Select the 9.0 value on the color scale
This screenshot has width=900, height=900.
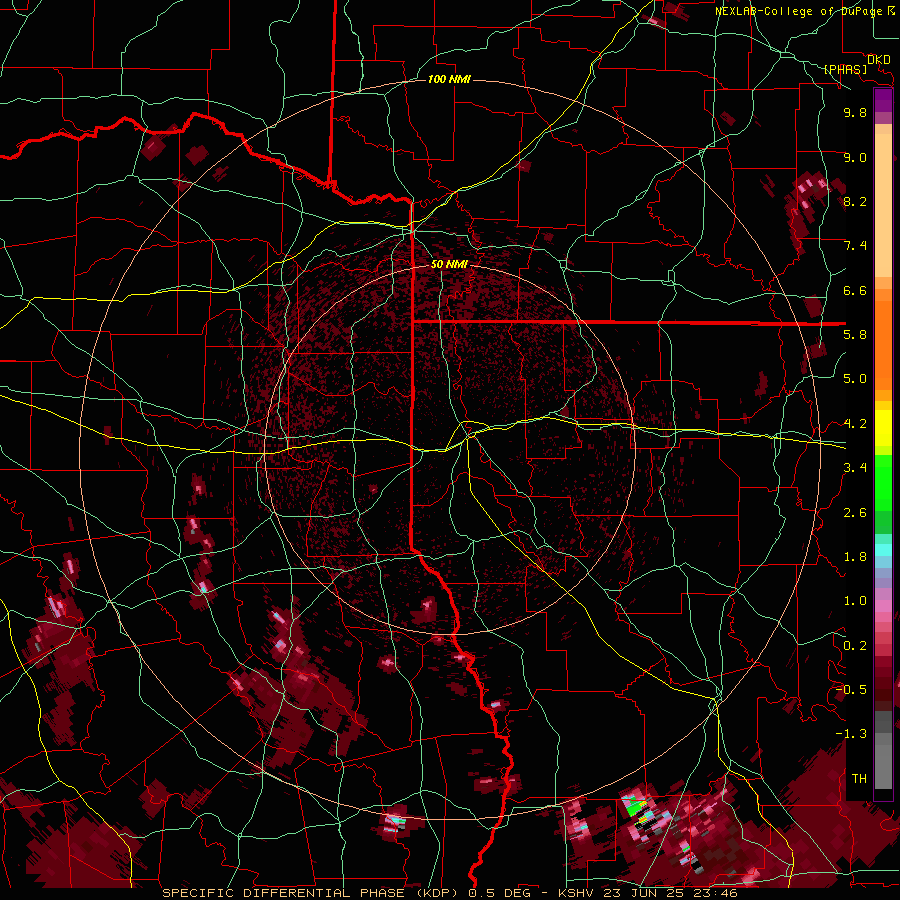[x=855, y=157]
